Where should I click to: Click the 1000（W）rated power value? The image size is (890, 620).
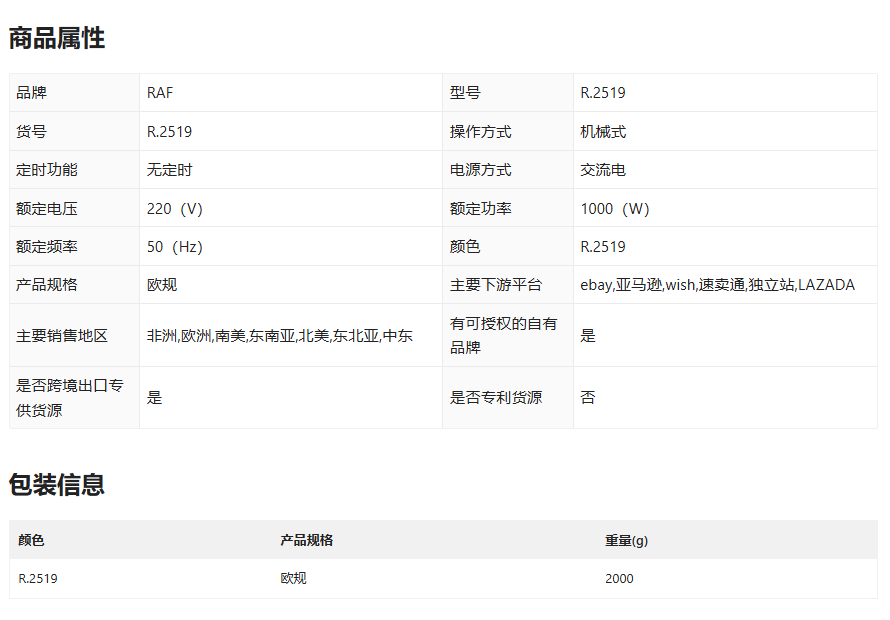pyautogui.click(x=615, y=209)
